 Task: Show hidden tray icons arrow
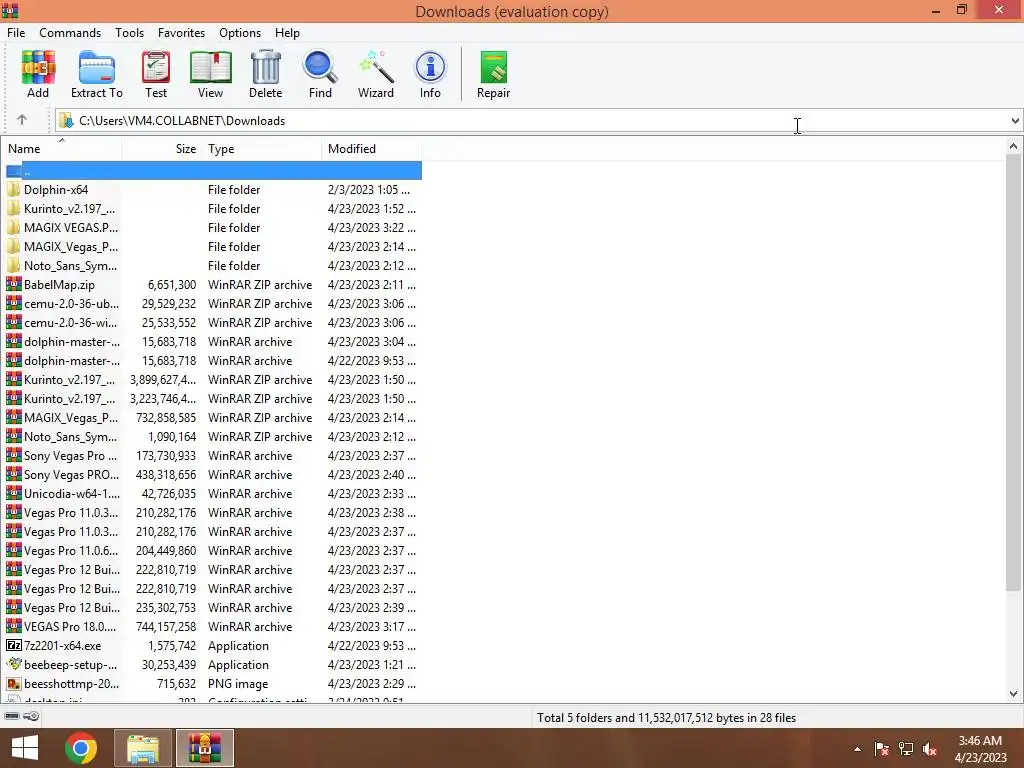click(x=857, y=749)
